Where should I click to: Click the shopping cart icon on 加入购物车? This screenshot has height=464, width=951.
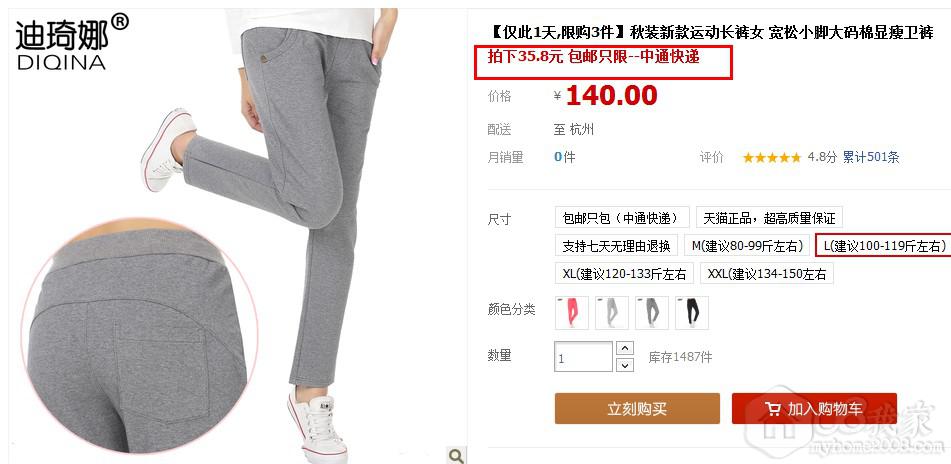(772, 409)
